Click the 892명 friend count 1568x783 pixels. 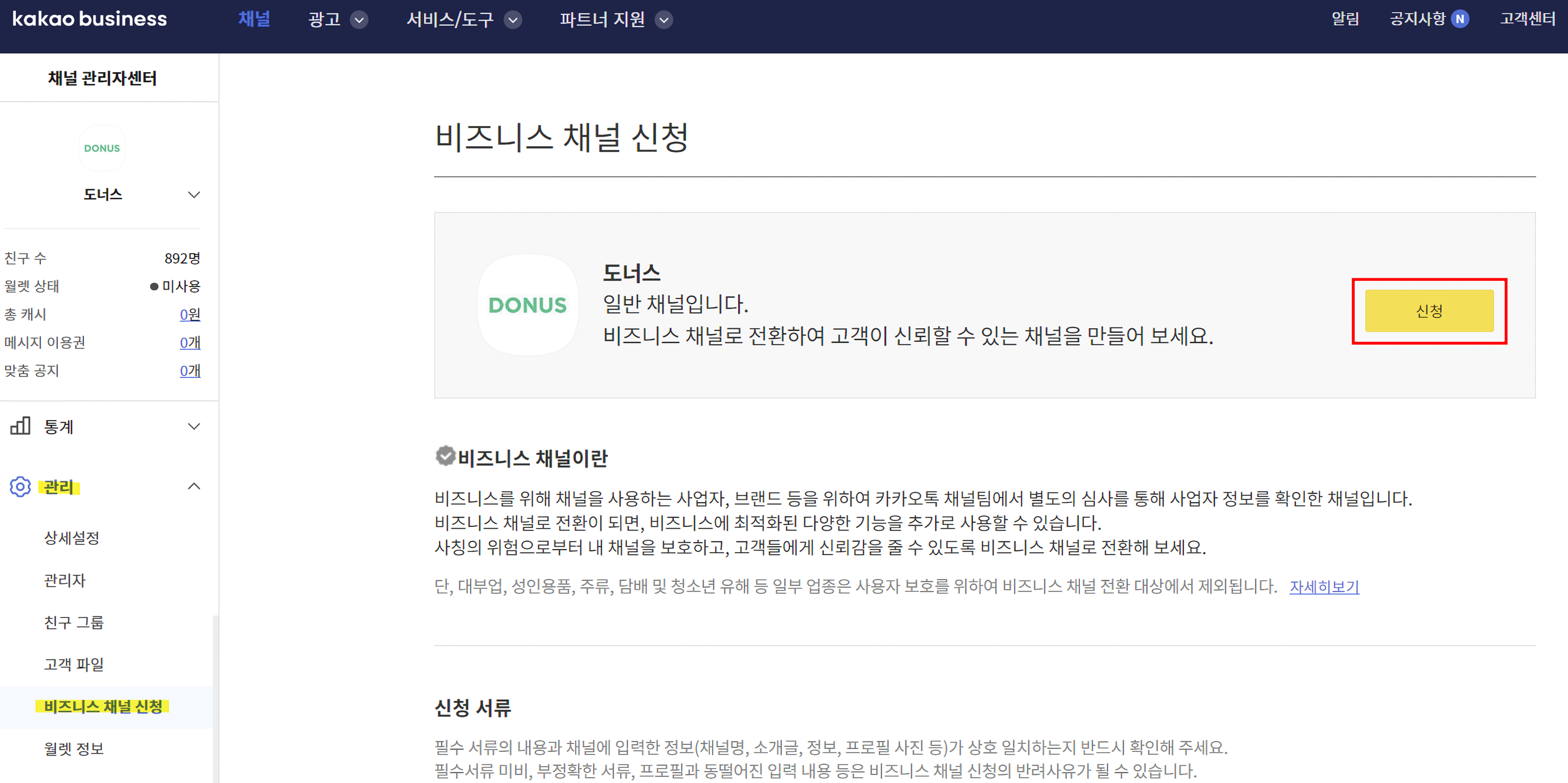click(182, 258)
